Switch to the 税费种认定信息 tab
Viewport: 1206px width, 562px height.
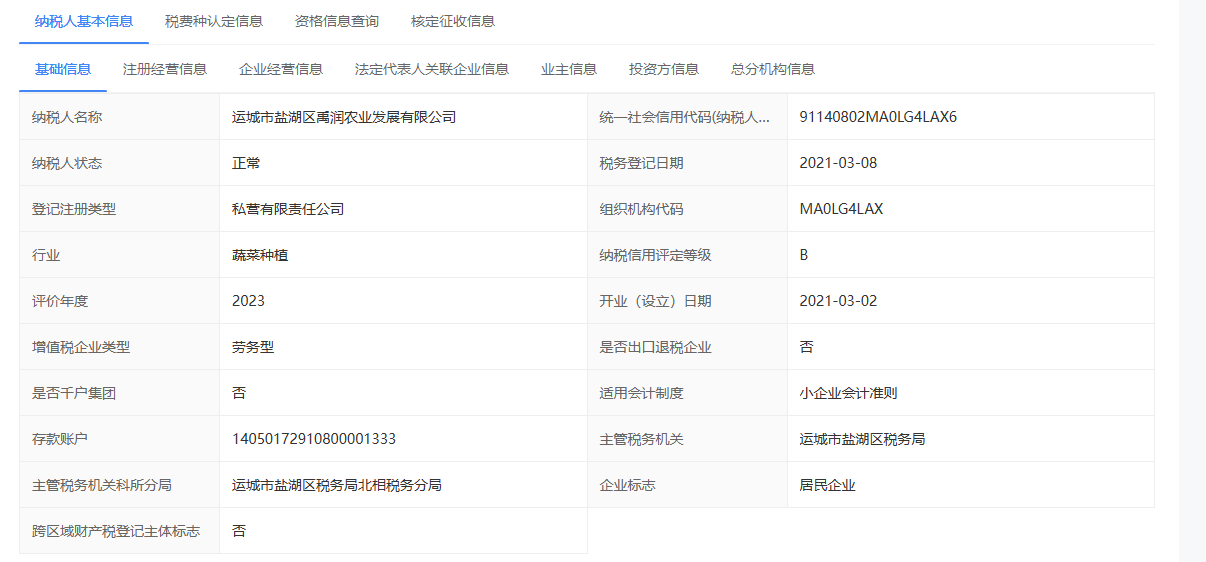(214, 21)
